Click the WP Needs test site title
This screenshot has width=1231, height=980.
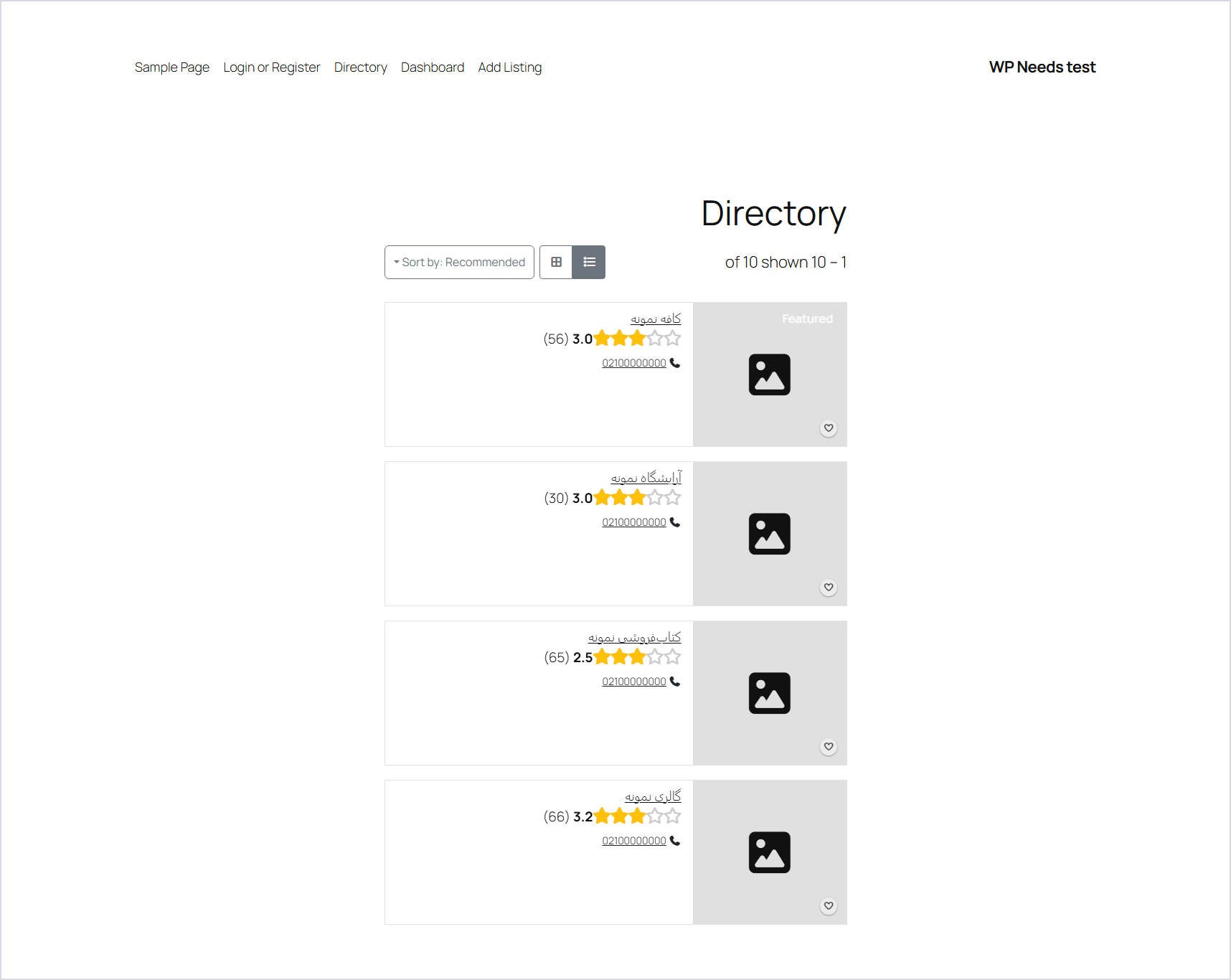[x=1042, y=67]
